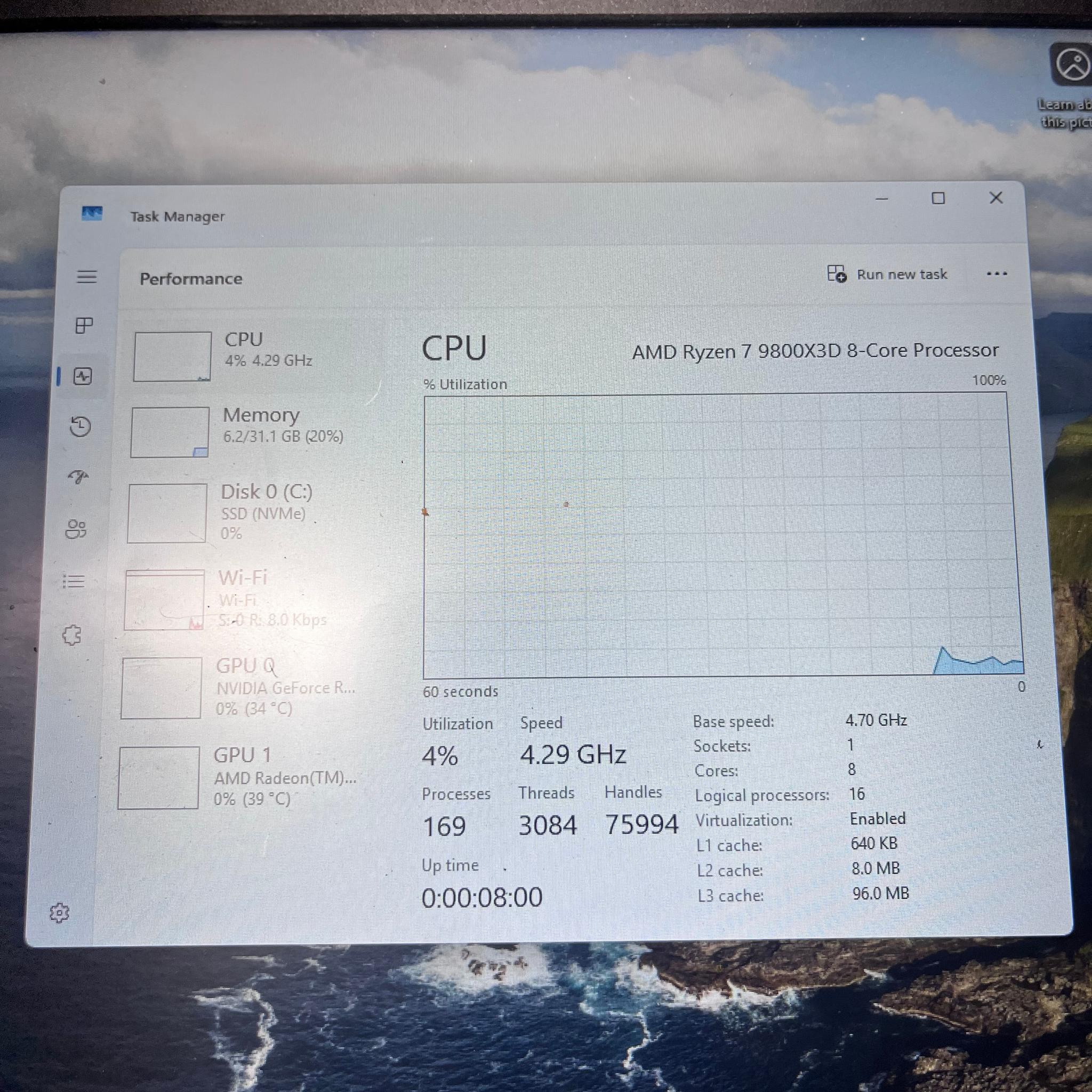Click the L1 cache 640 KB value
The height and width of the screenshot is (1092, 1092).
click(x=874, y=844)
